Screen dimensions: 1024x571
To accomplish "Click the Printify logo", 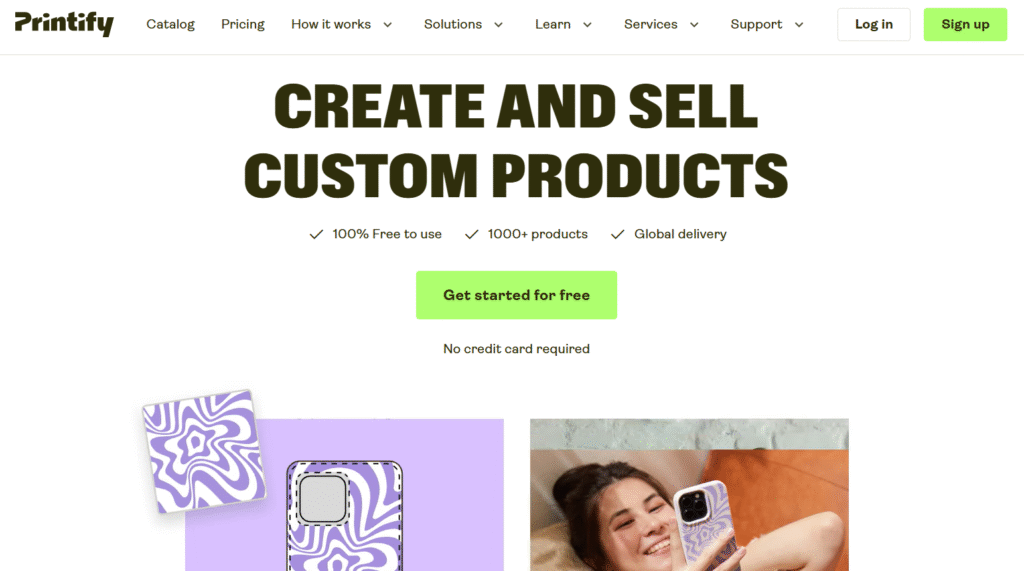I will click(x=64, y=24).
